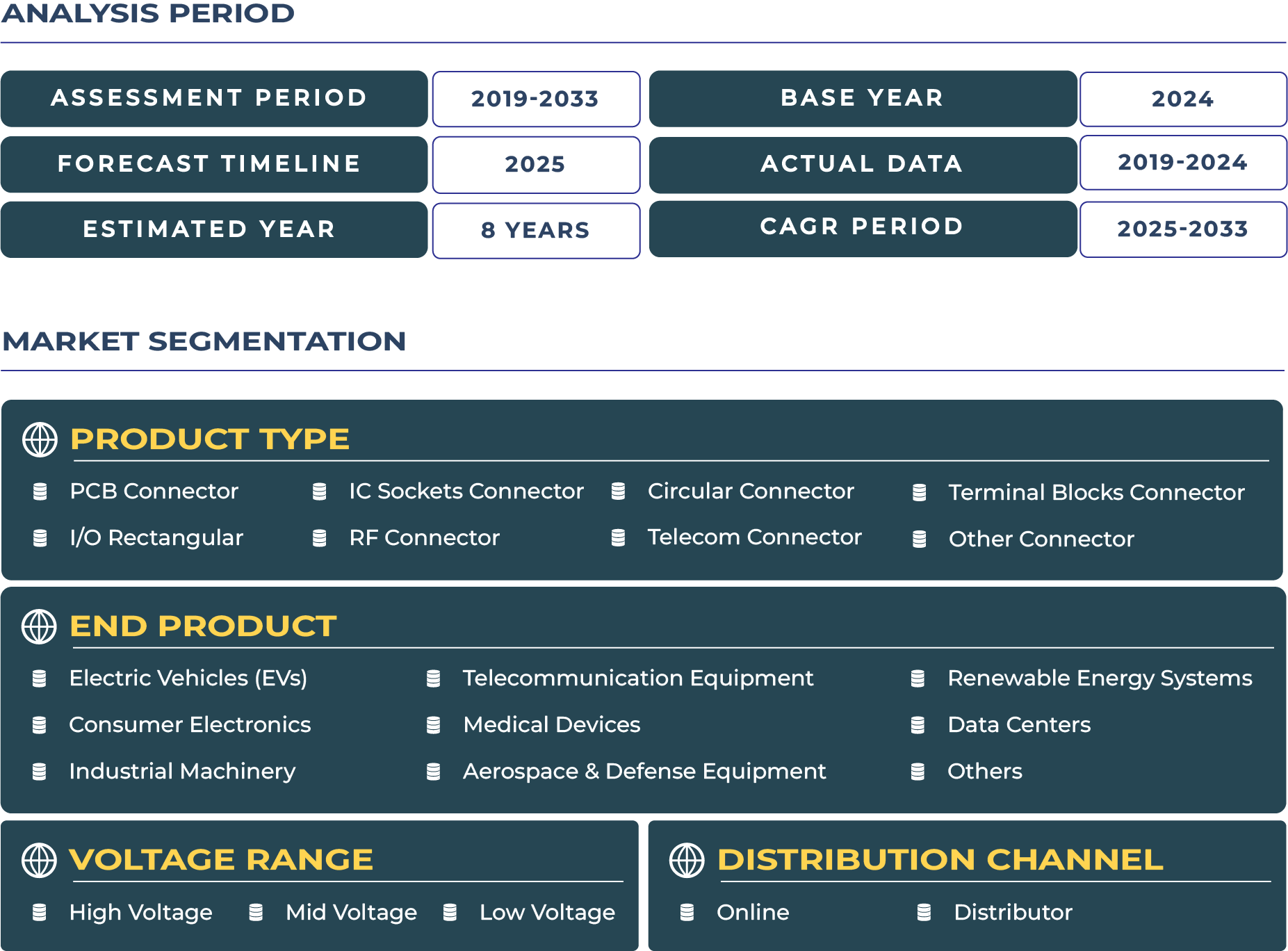1288x951 pixels.
Task: Click the stack icon next to PCB Connector
Action: (x=40, y=491)
